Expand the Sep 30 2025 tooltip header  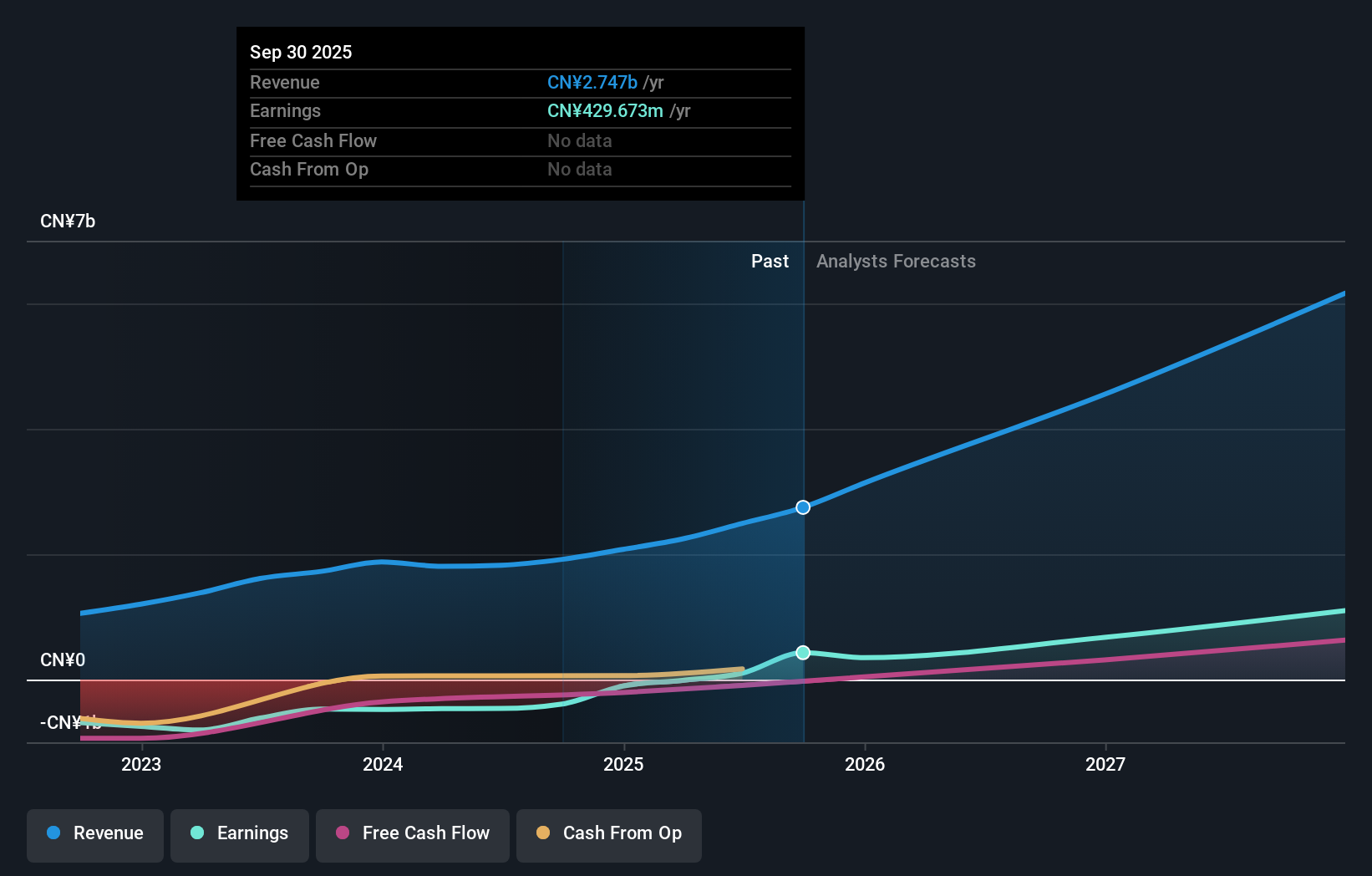(x=301, y=52)
